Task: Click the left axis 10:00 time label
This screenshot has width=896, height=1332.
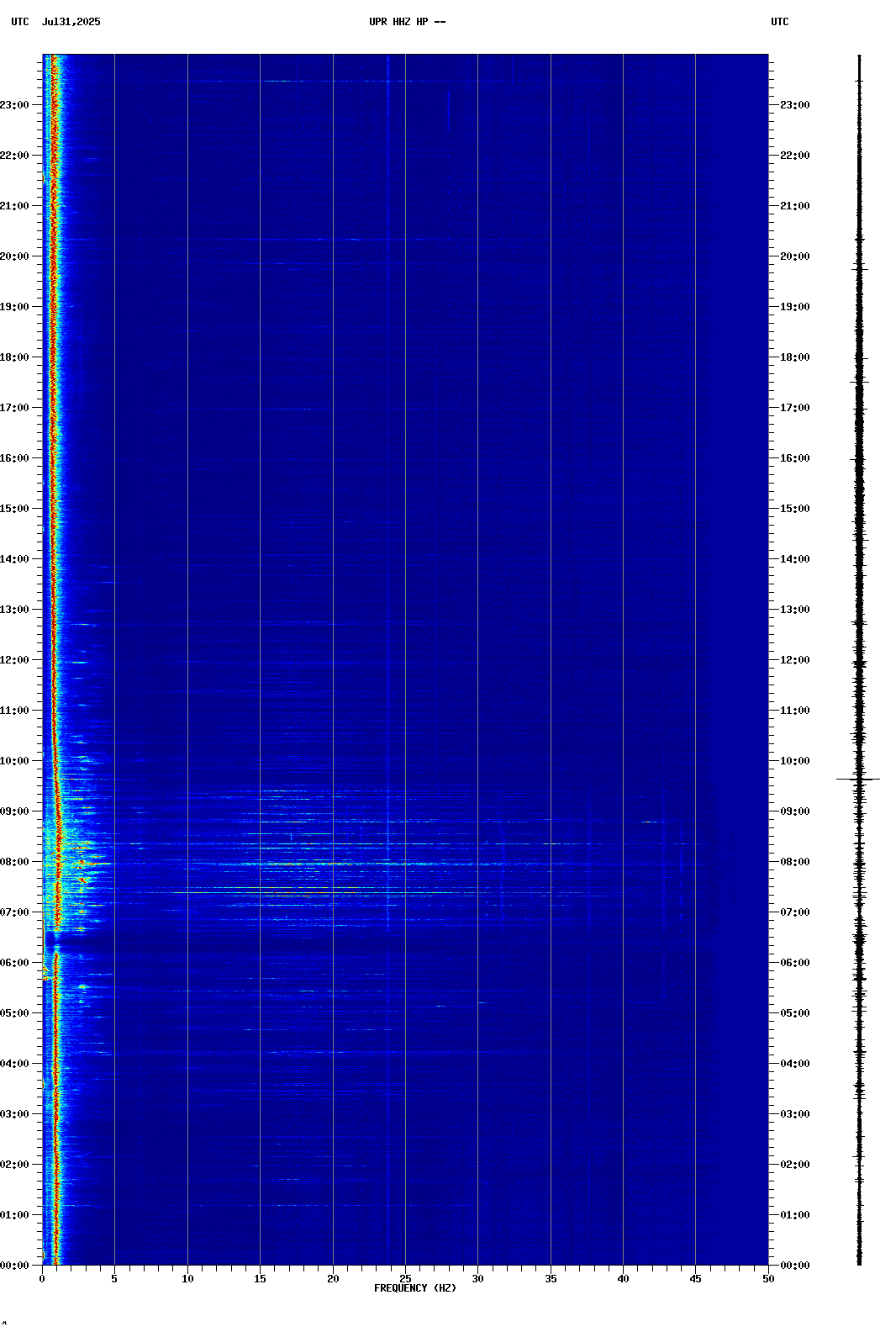Action: pos(15,761)
